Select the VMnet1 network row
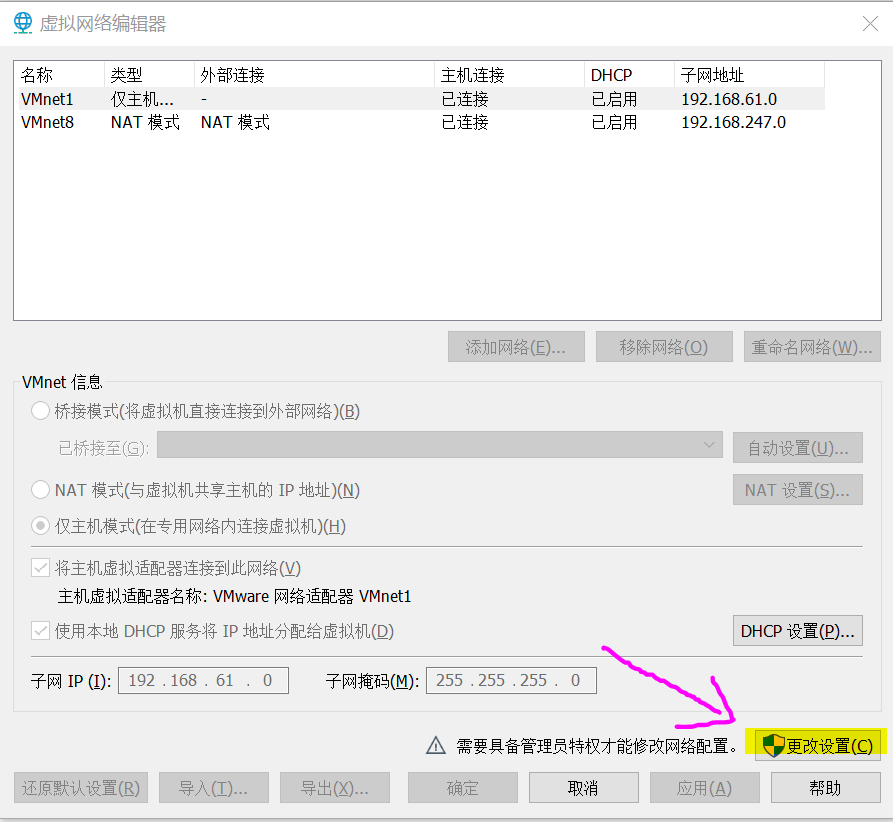Image resolution: width=893 pixels, height=822 pixels. tap(419, 99)
